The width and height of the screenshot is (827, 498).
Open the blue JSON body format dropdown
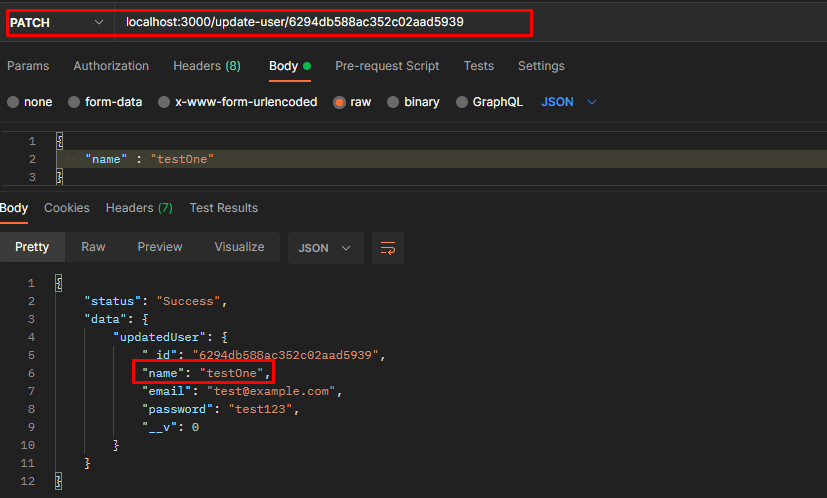click(568, 102)
